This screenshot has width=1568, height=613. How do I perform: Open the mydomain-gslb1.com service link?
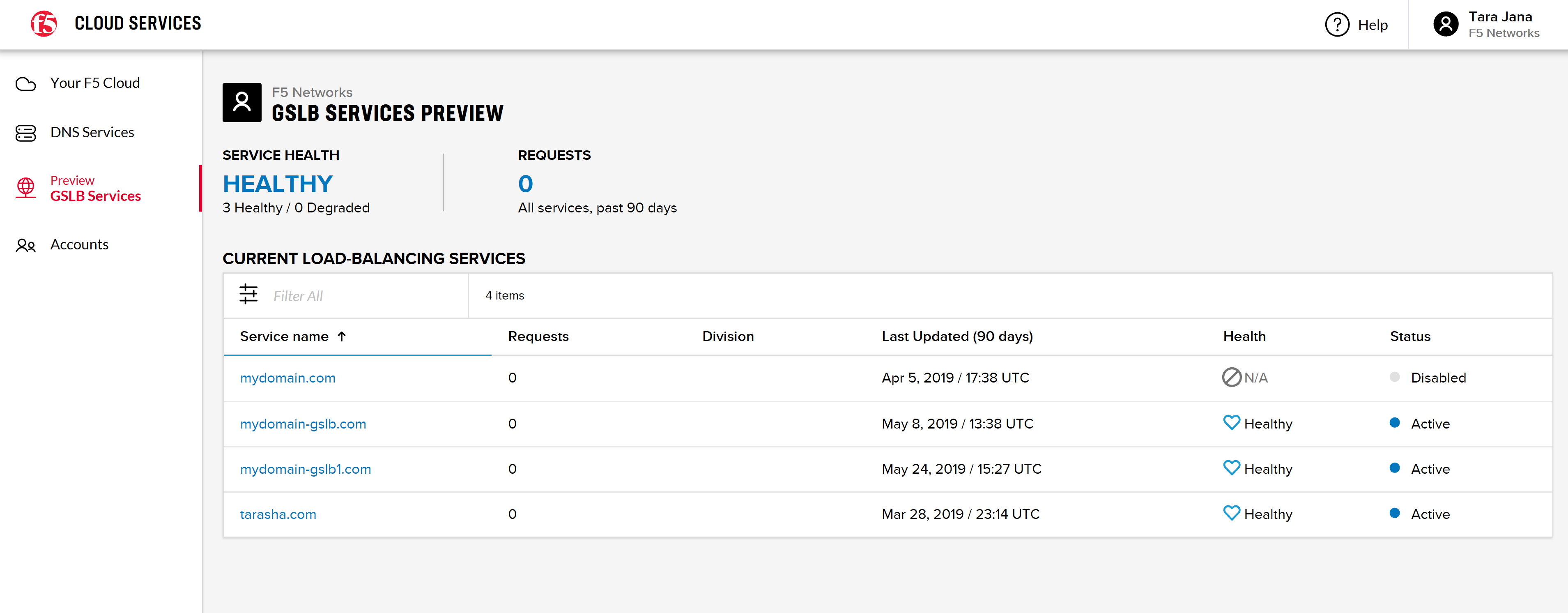pyautogui.click(x=306, y=469)
